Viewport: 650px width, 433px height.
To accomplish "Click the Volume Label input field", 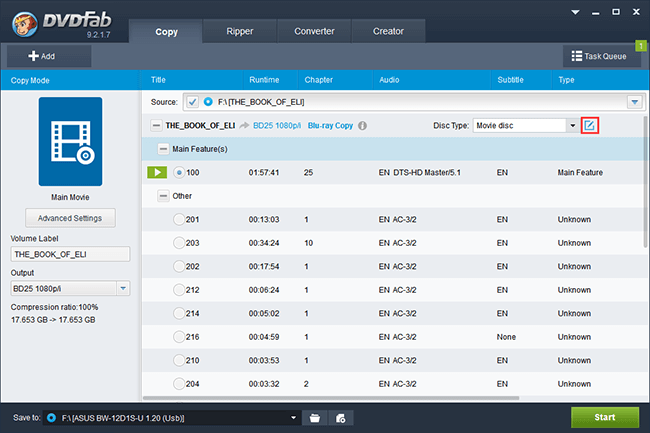I will tap(70, 254).
